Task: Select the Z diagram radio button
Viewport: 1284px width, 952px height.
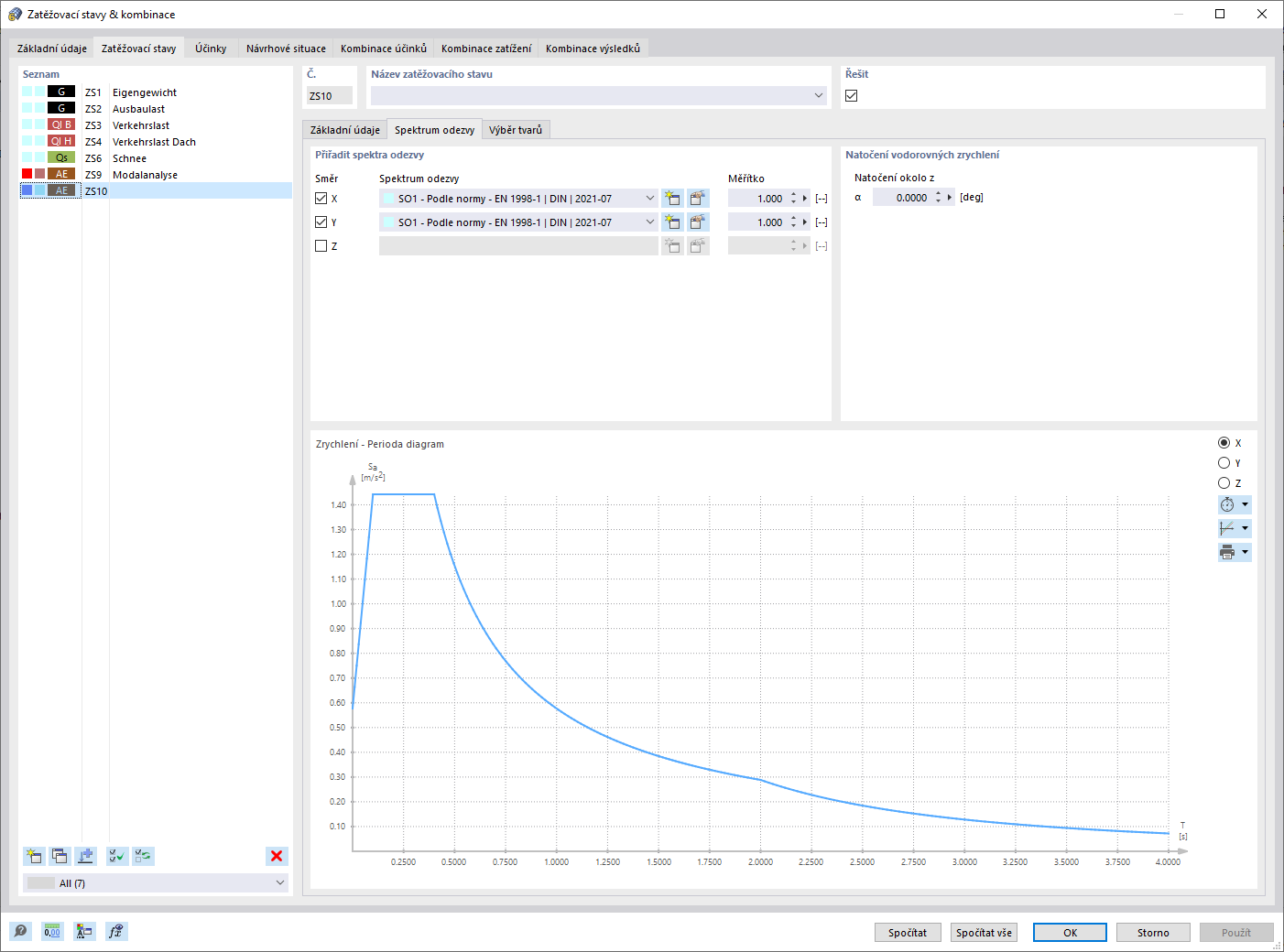Action: tap(1224, 482)
